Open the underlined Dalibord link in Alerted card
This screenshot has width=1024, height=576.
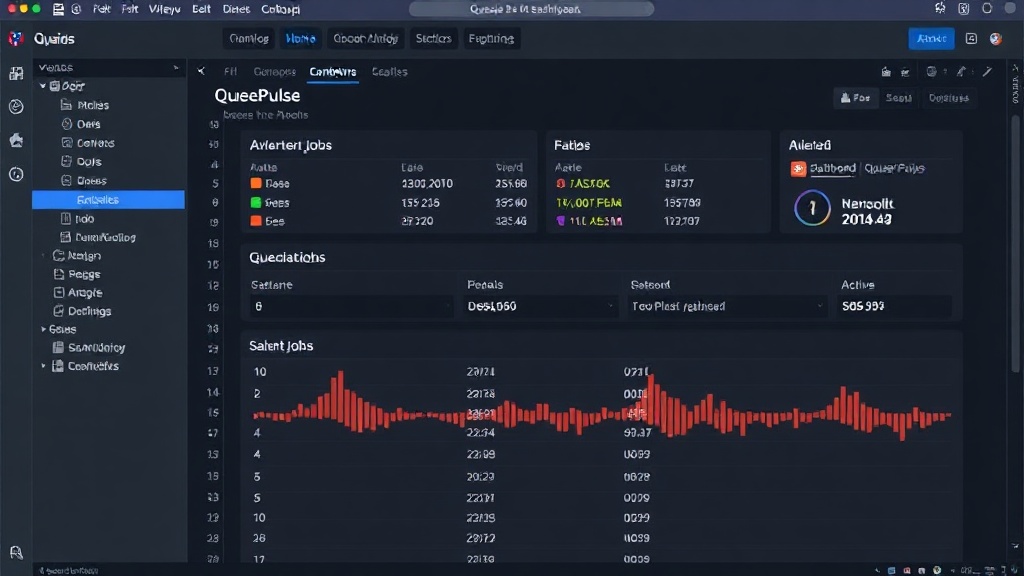tap(833, 168)
